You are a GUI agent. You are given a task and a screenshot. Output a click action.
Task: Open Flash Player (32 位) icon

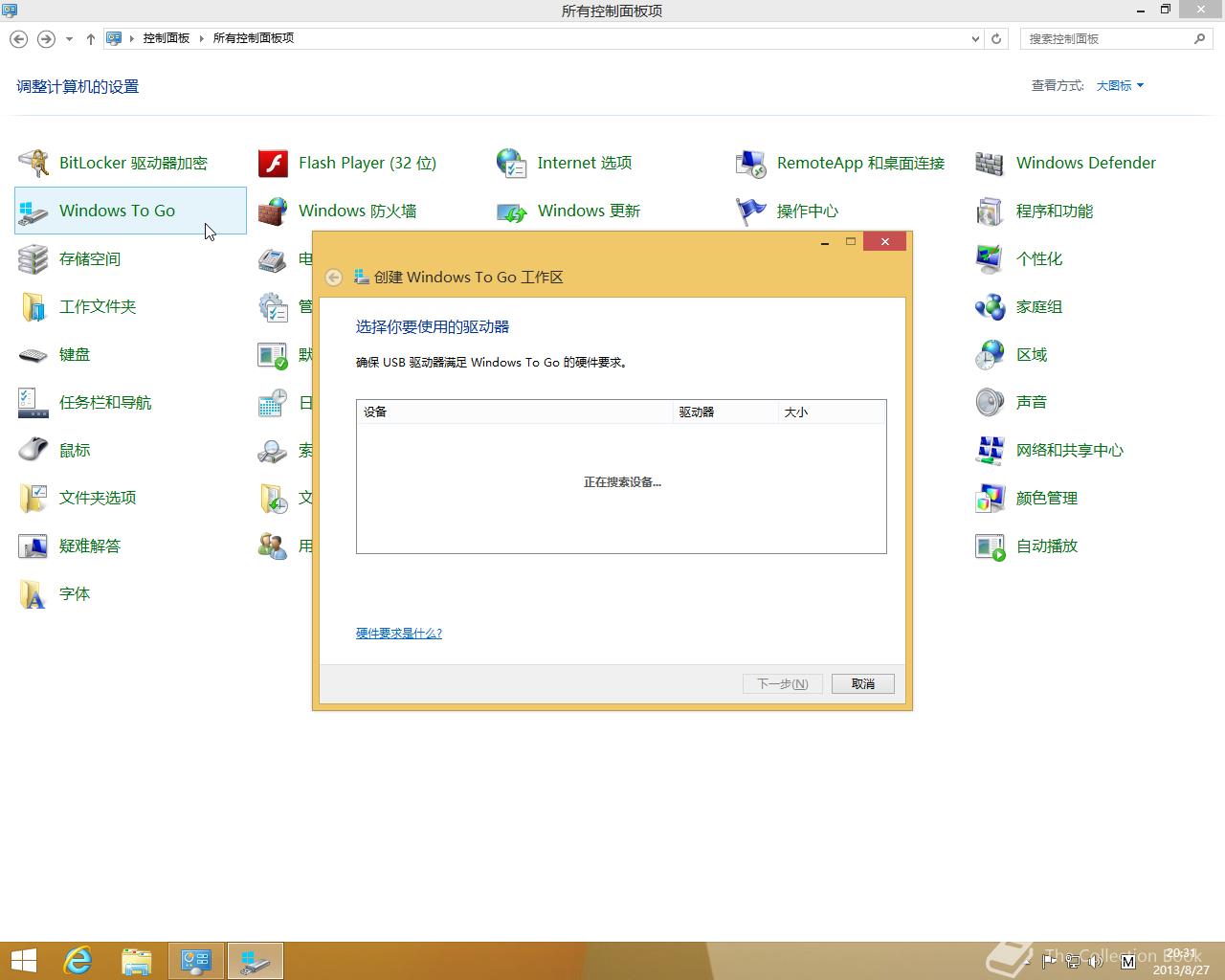click(x=273, y=163)
